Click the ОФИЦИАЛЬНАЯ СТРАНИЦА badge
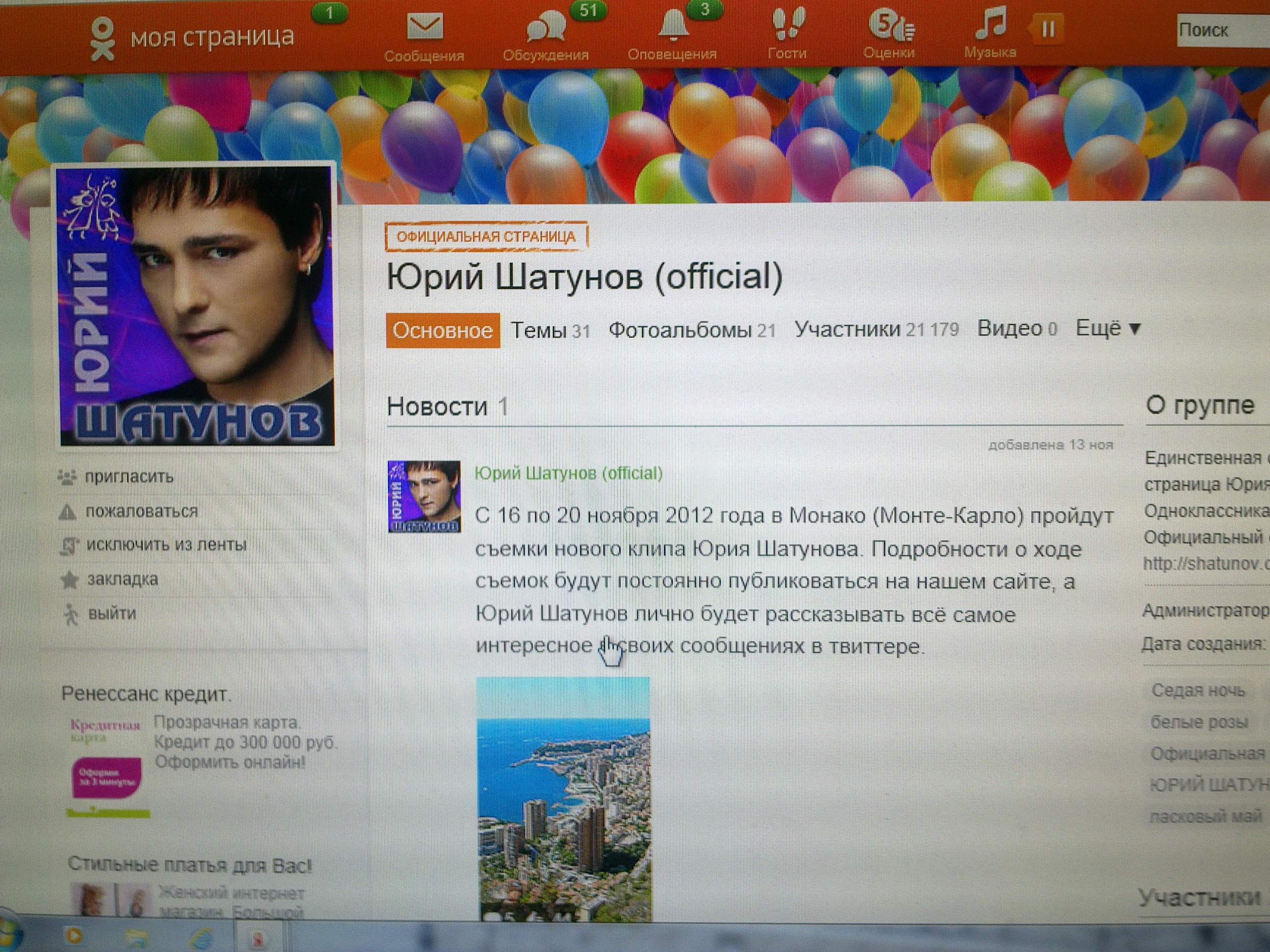The width and height of the screenshot is (1270, 952). pos(487,237)
